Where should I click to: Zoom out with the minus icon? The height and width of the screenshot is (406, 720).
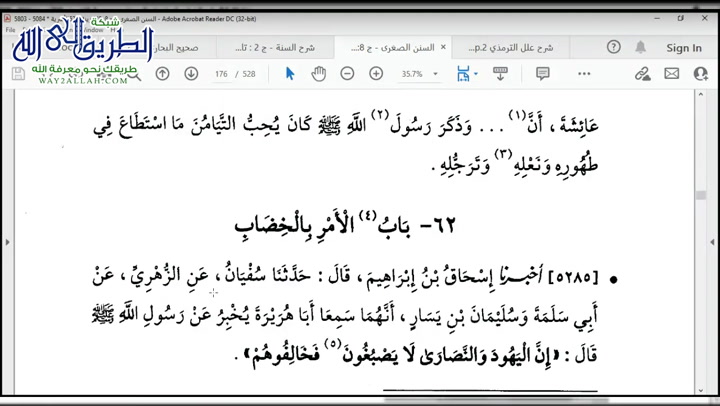click(347, 73)
